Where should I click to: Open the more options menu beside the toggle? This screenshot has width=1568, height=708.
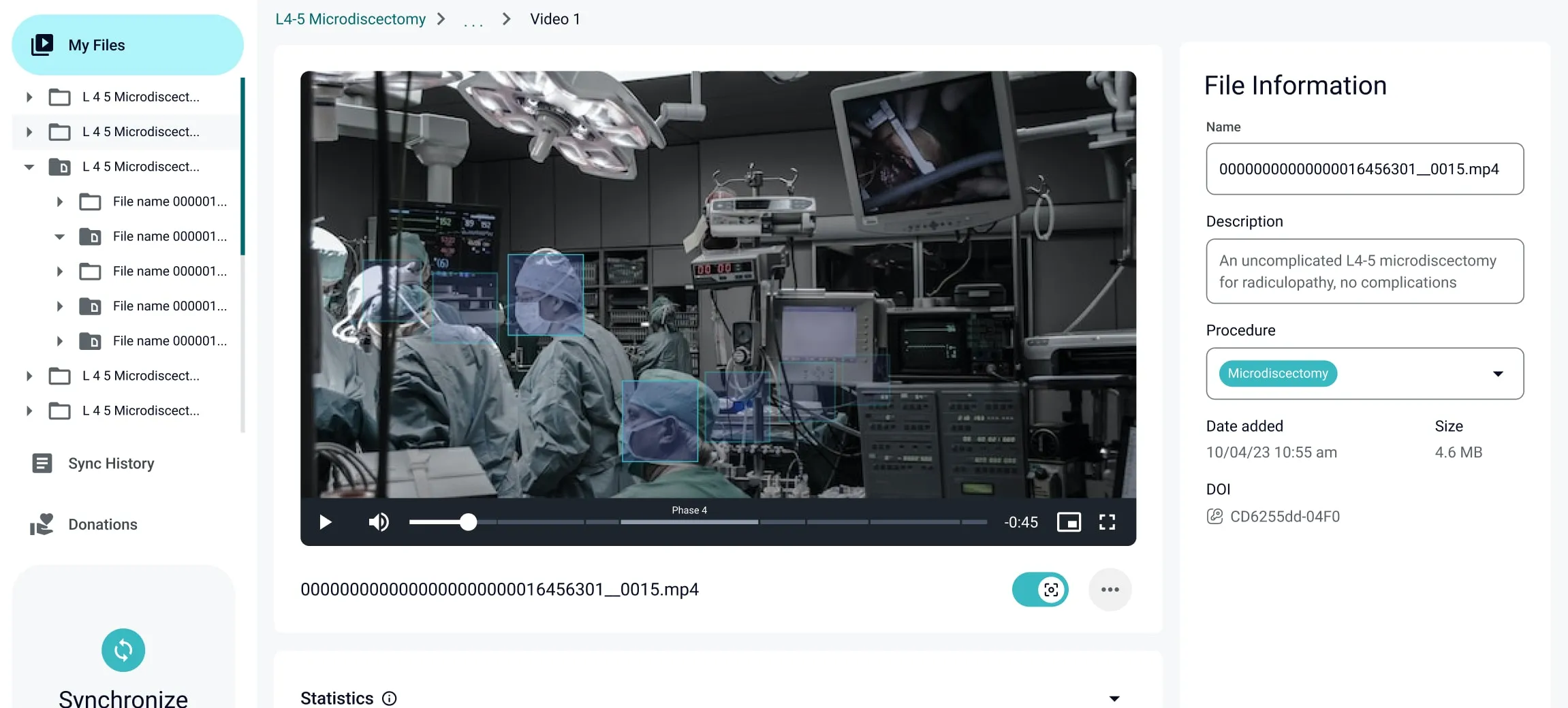[x=1110, y=590]
